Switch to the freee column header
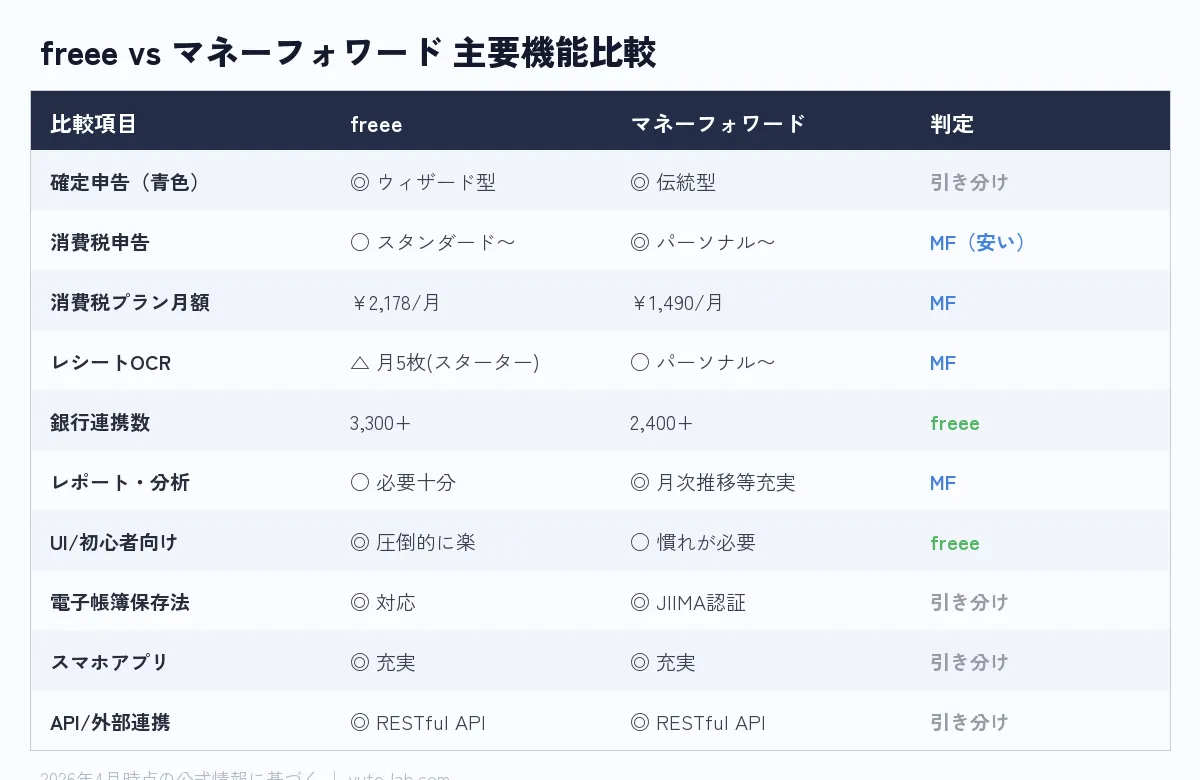 point(375,124)
